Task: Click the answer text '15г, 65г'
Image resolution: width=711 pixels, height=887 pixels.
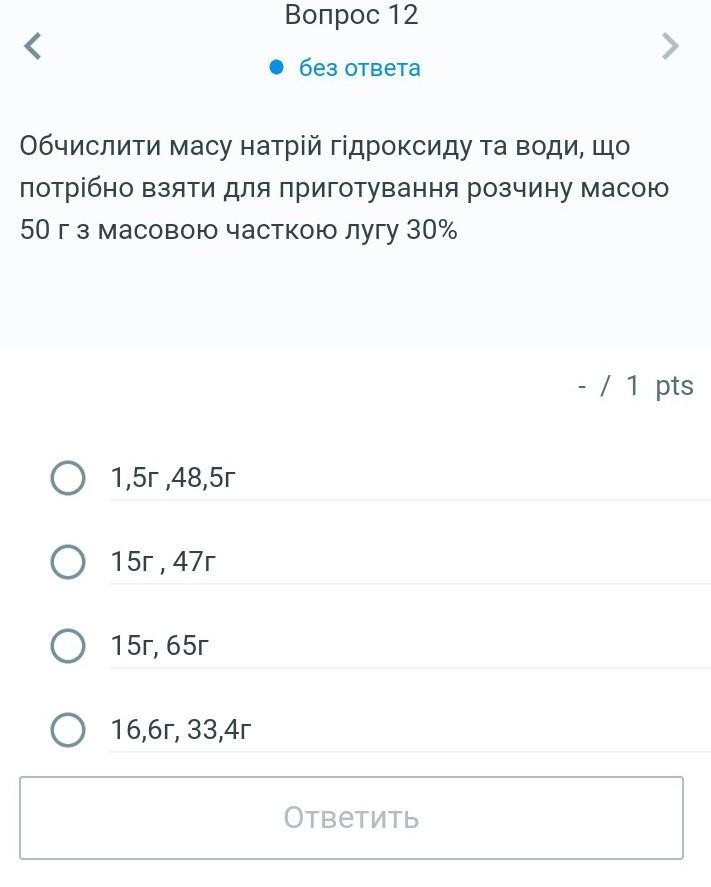Action: [x=160, y=647]
